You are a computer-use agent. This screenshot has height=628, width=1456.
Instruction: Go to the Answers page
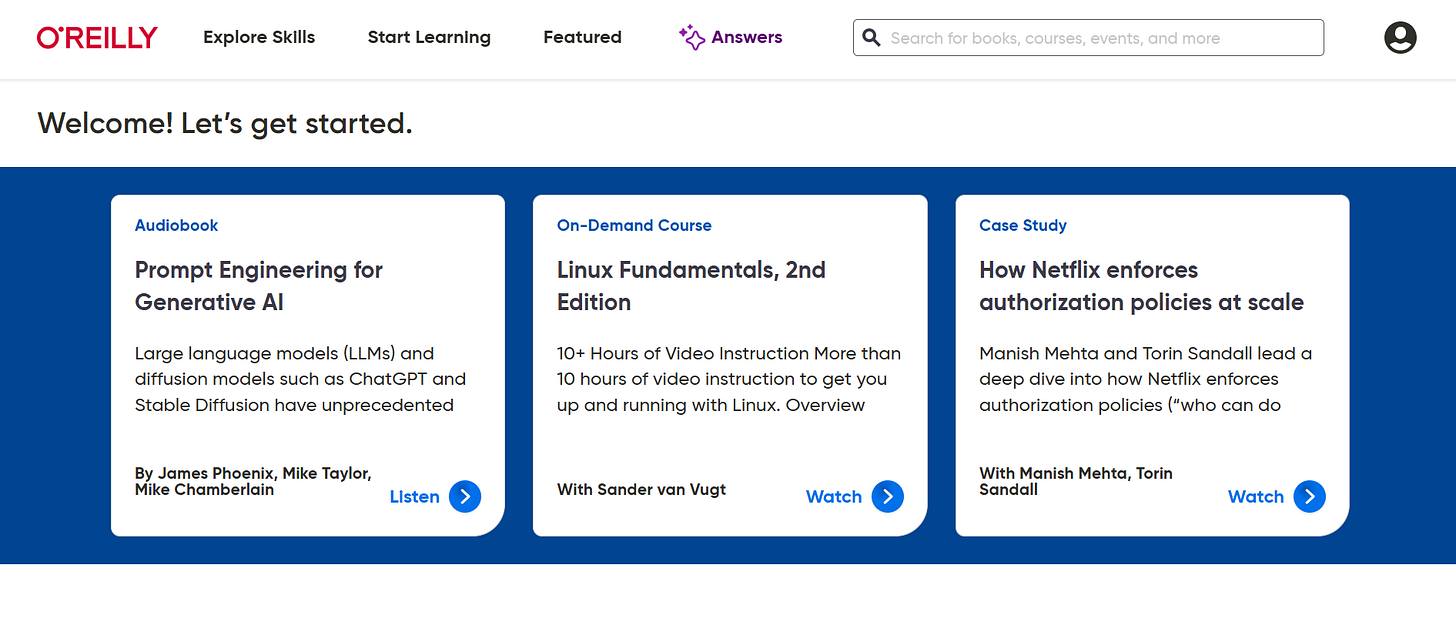tap(730, 37)
